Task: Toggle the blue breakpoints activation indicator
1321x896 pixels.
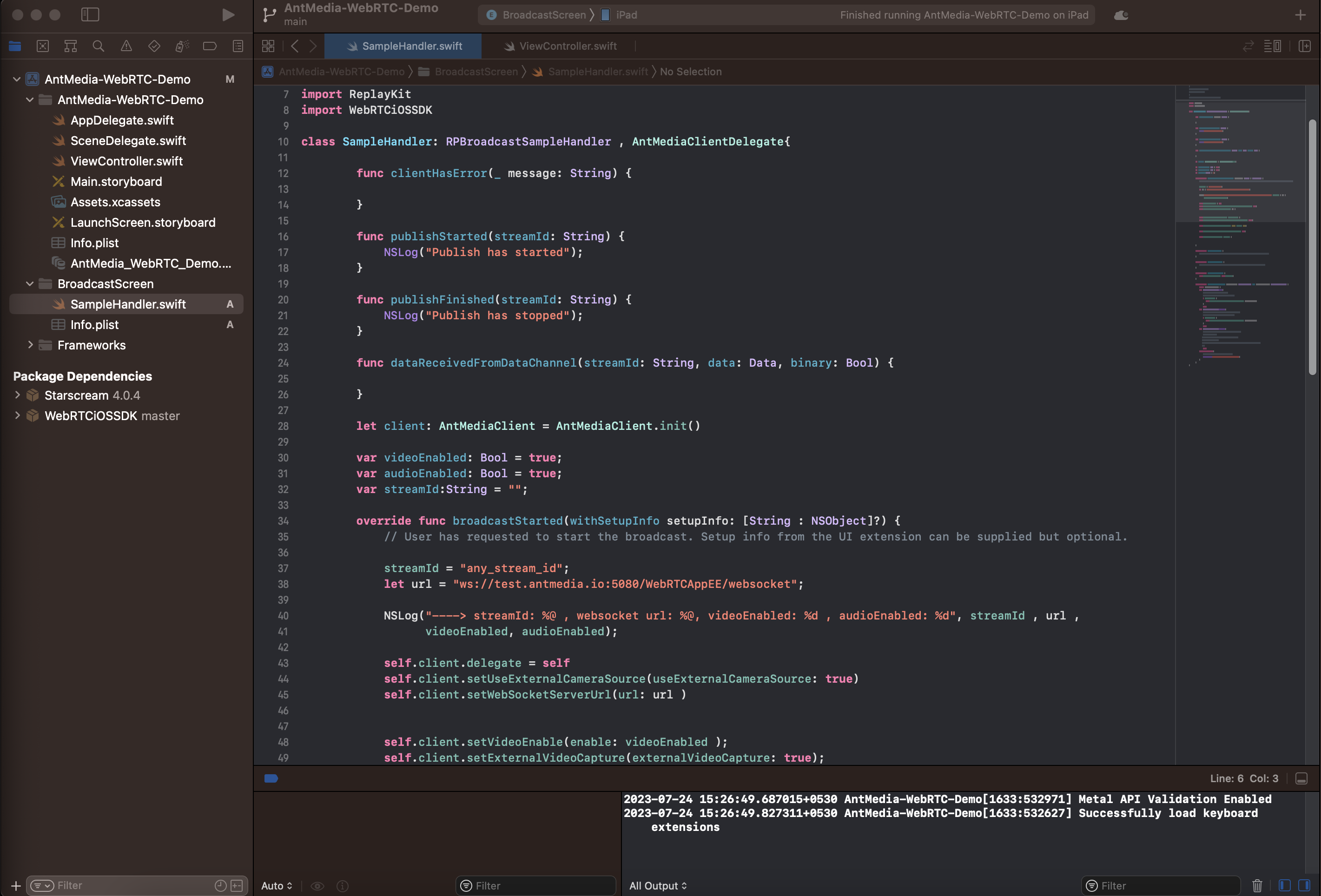Action: pyautogui.click(x=271, y=778)
